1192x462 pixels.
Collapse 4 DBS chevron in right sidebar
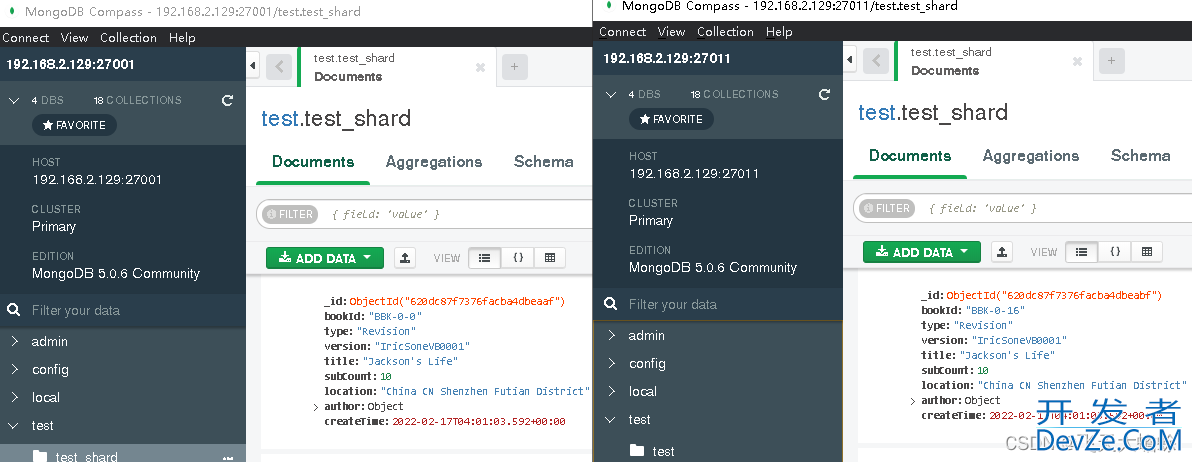(610, 94)
